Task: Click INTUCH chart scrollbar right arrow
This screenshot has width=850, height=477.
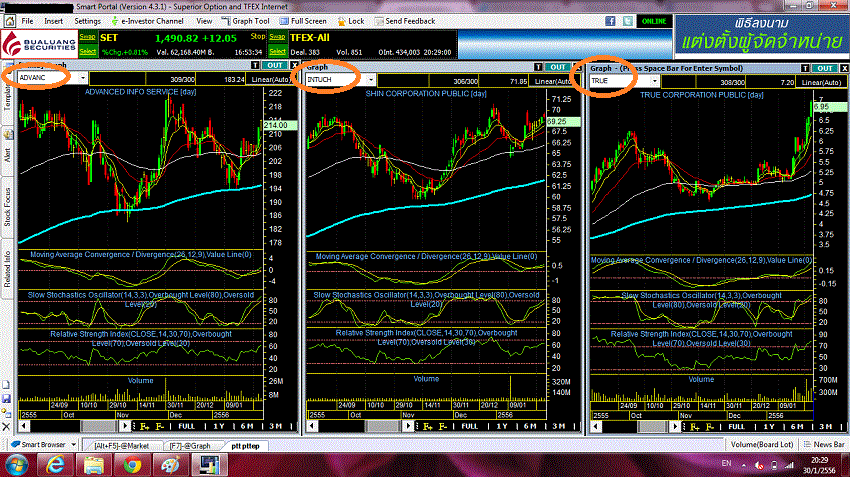Action: [x=409, y=426]
